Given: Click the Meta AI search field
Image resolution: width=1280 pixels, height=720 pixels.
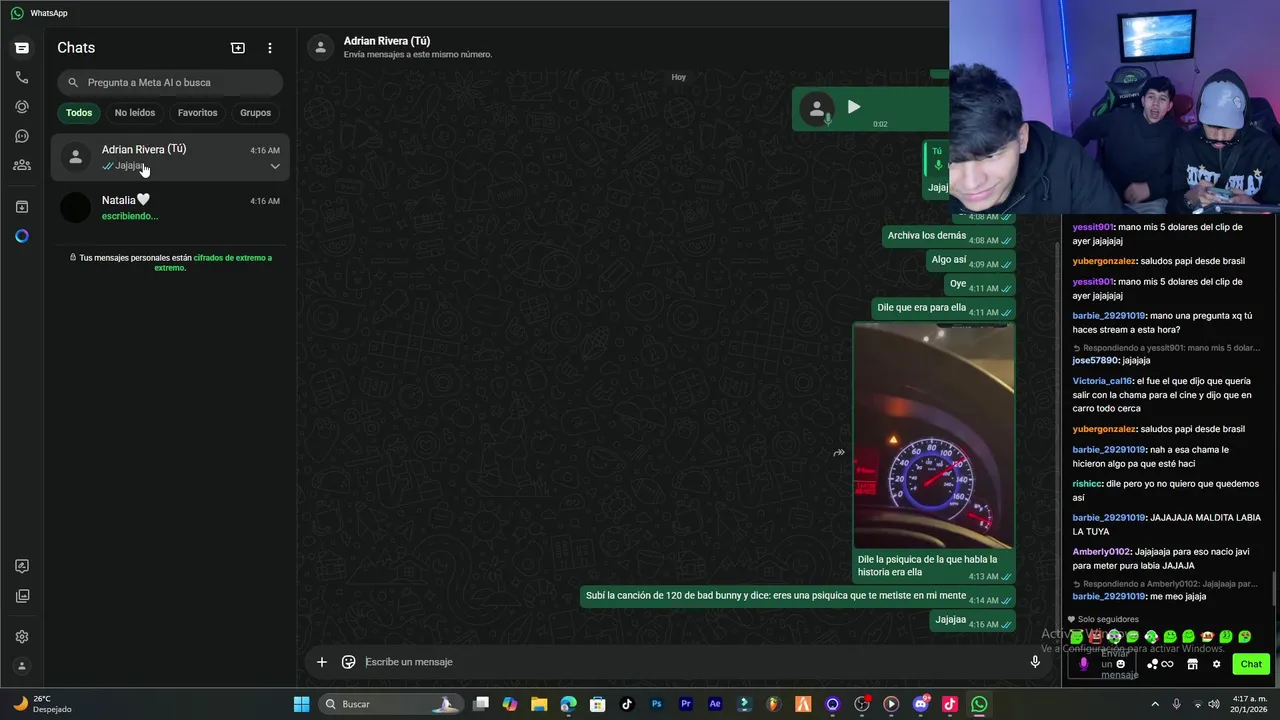Looking at the screenshot, I should pos(170,82).
